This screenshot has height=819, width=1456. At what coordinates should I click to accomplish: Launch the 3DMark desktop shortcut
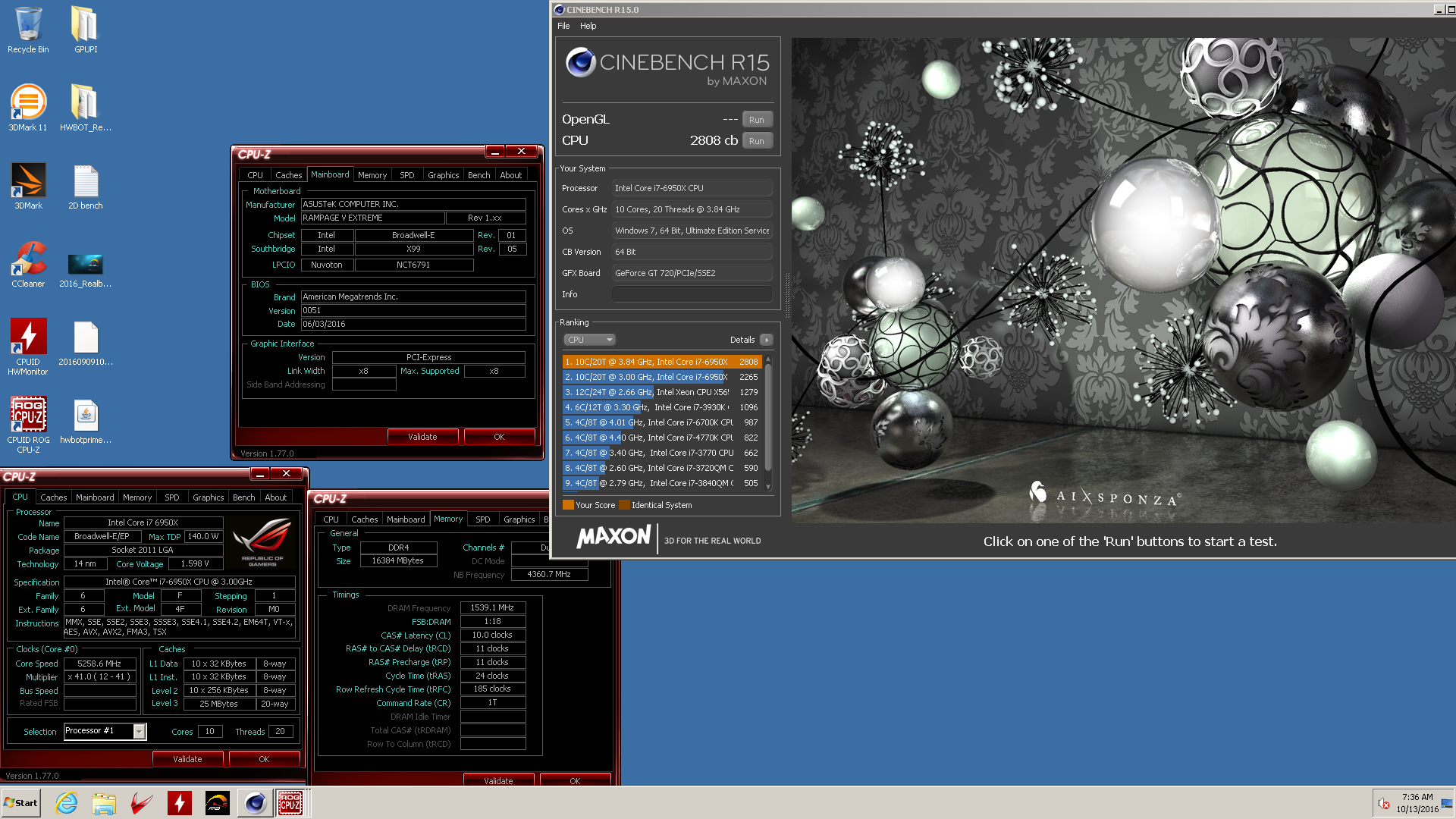28,187
